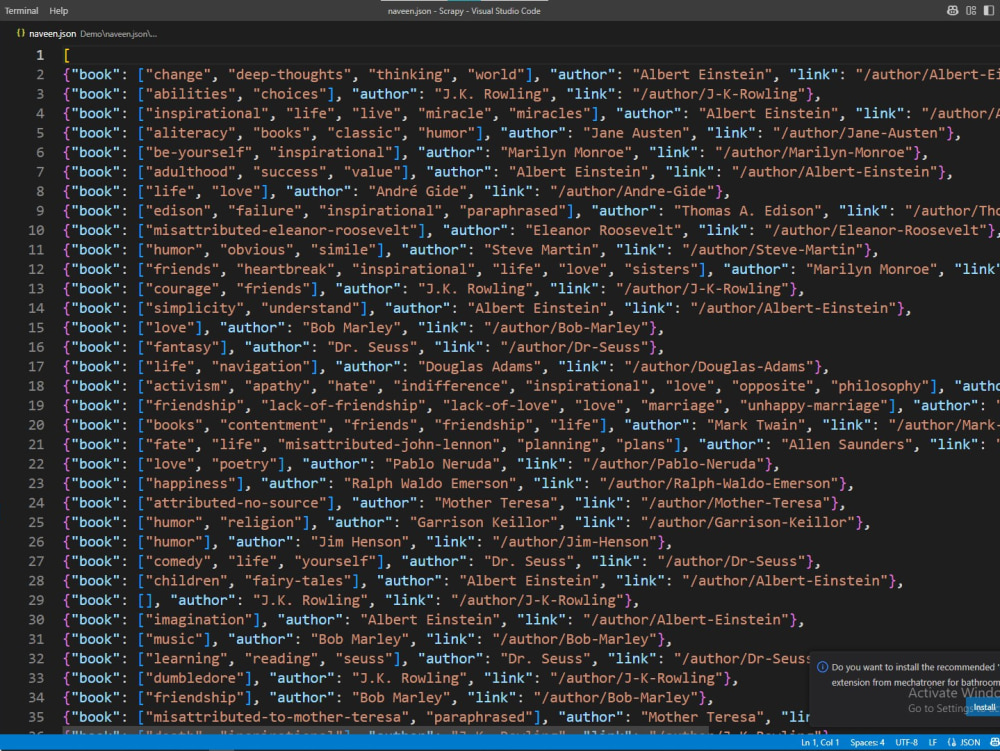
Task: Click "Garrison Keillor" on line 25
Action: pyautogui.click(x=483, y=522)
